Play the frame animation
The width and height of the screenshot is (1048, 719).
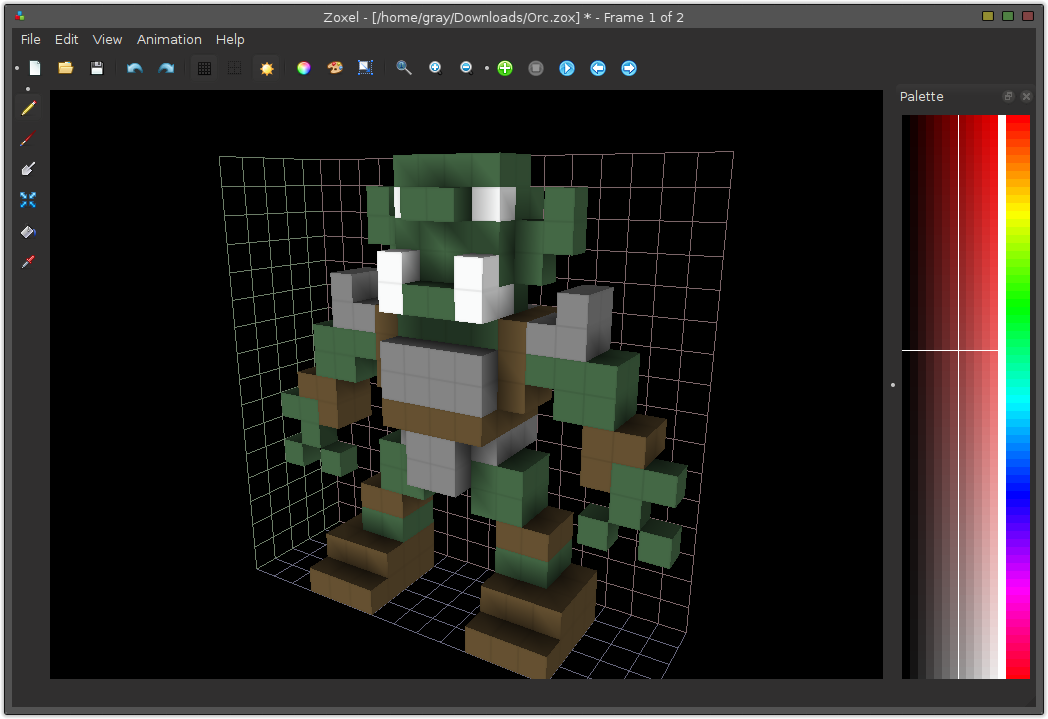(567, 67)
